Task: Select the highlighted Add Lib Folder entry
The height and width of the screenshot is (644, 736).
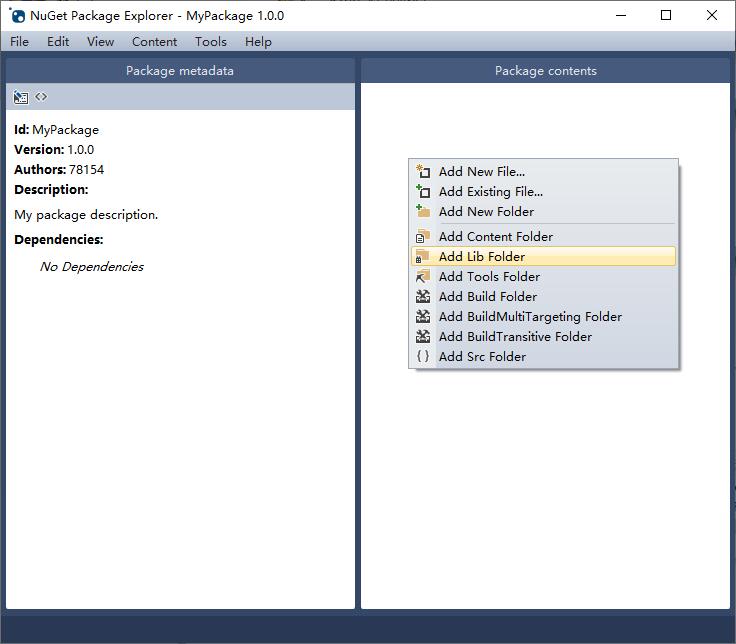Action: tap(544, 256)
